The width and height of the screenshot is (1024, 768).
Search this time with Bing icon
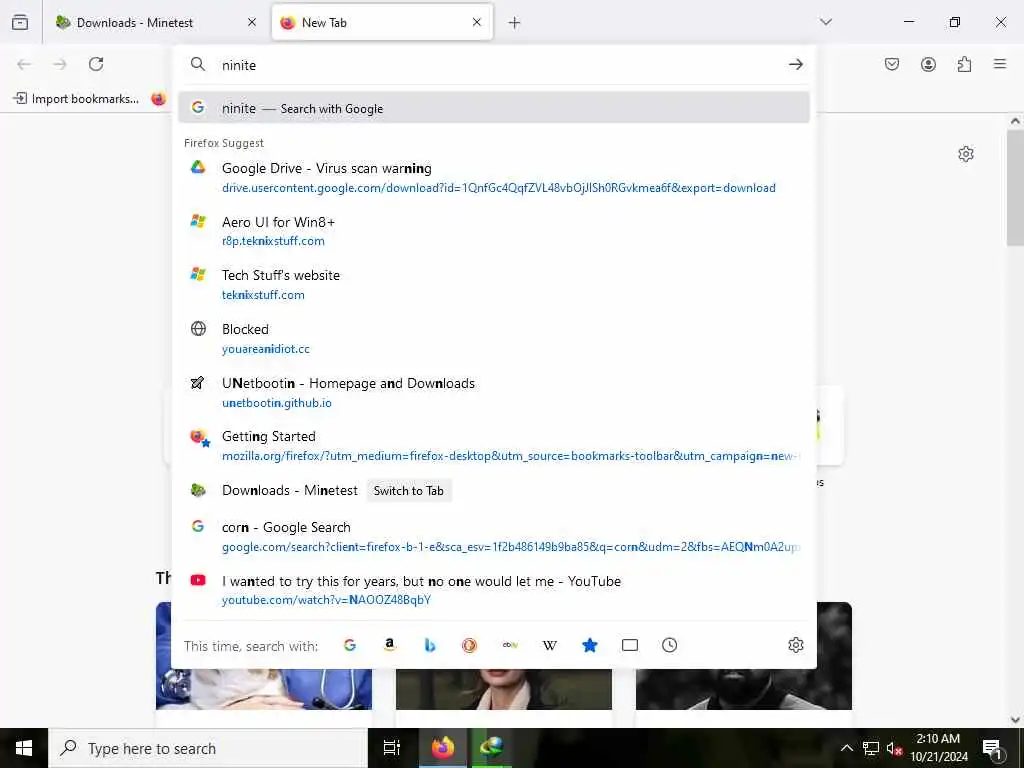tap(430, 645)
